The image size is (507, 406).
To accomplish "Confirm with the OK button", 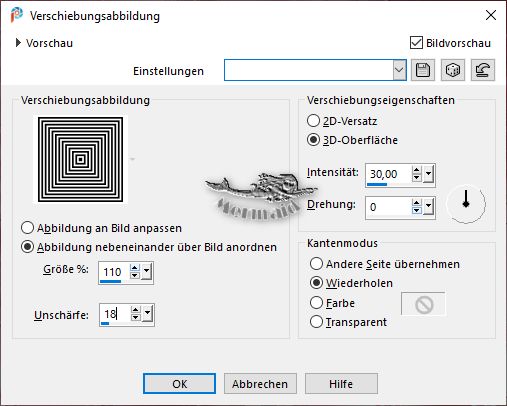I will (x=179, y=384).
